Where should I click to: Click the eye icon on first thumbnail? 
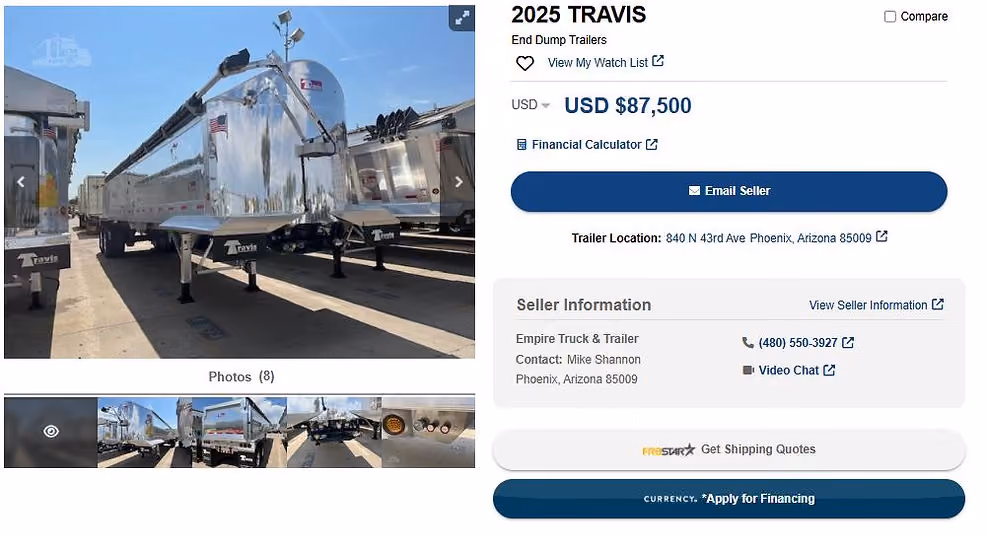click(x=51, y=431)
